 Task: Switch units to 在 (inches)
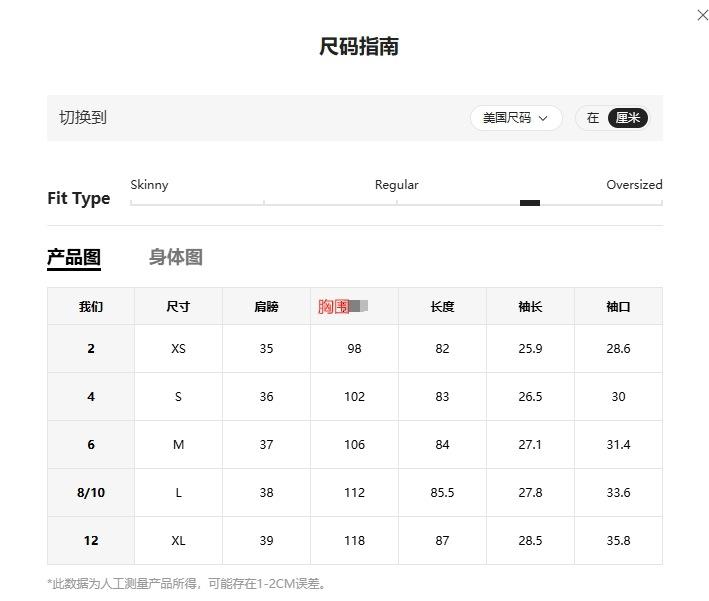point(593,118)
